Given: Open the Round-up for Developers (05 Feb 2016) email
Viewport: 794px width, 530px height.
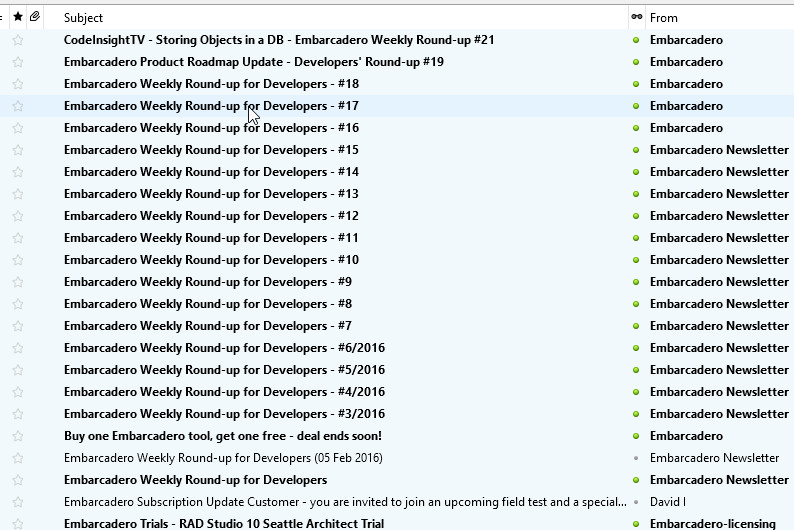Looking at the screenshot, I should click(x=223, y=458).
